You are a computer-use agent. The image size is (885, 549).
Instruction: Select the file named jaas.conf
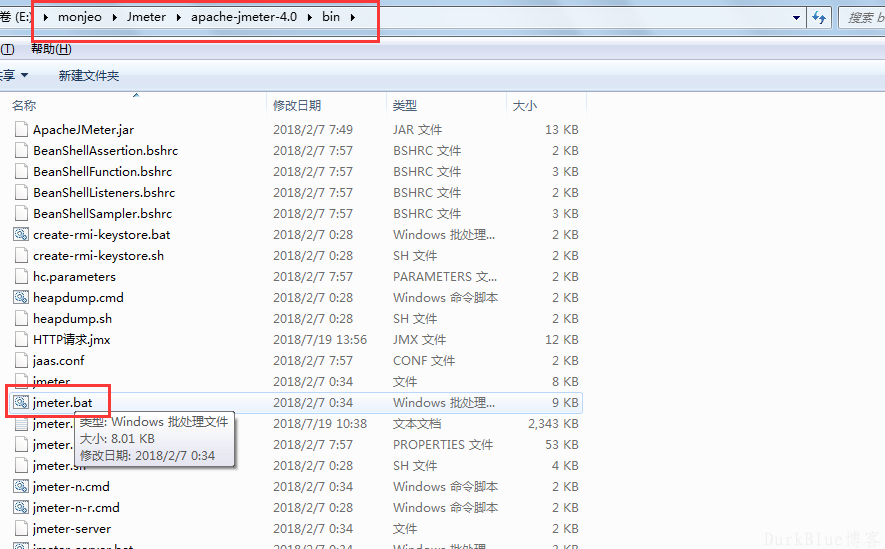[59, 361]
